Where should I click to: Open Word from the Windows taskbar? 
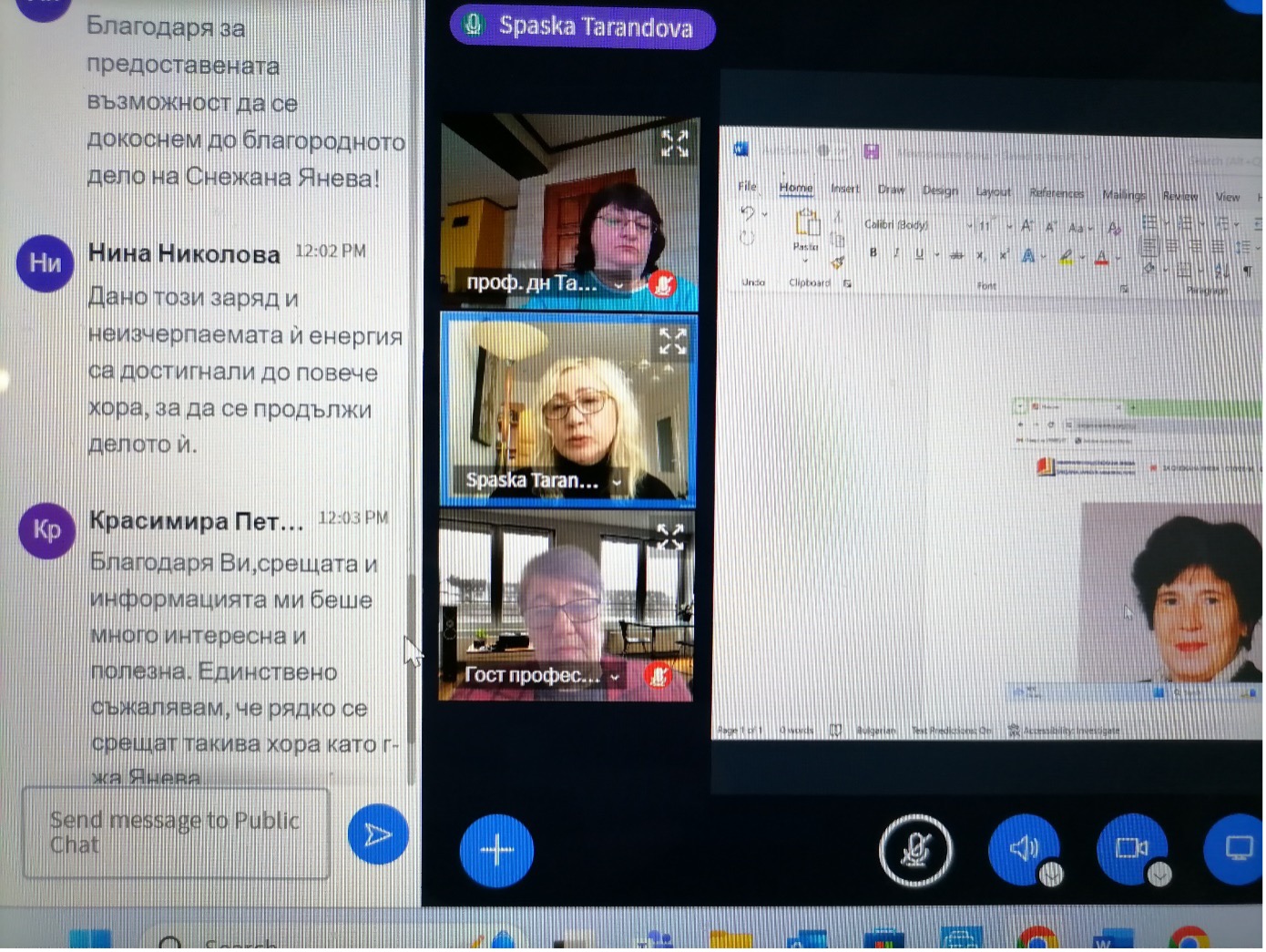[1111, 939]
